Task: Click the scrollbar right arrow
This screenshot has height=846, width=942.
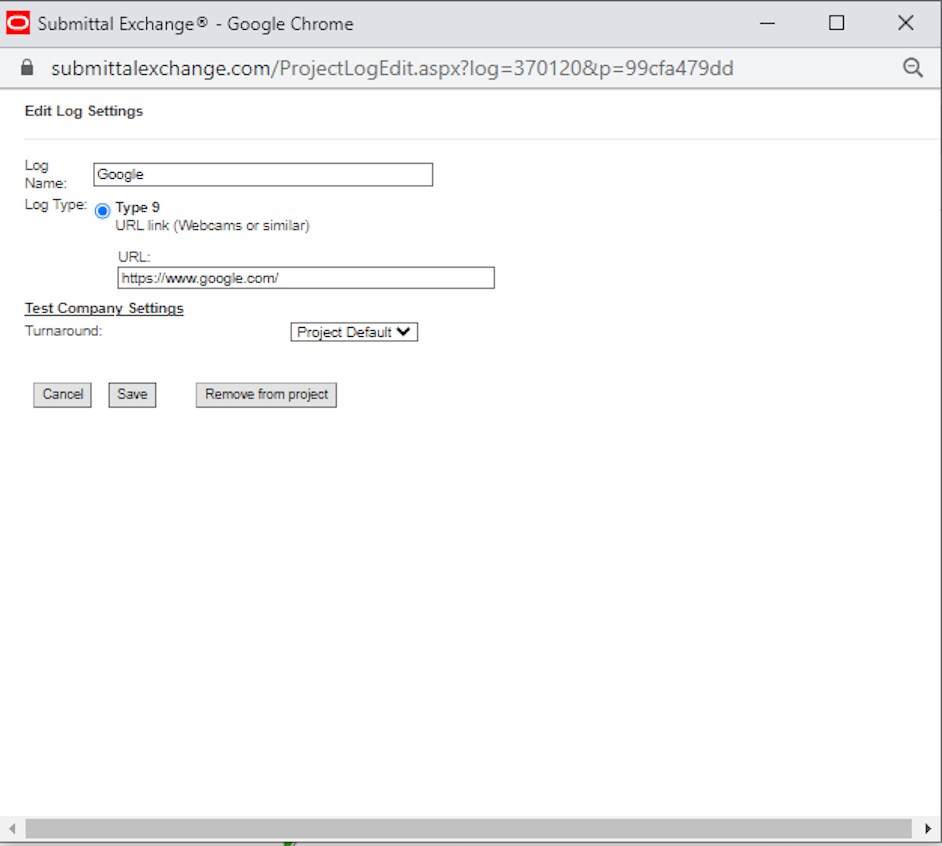Action: tap(928, 829)
